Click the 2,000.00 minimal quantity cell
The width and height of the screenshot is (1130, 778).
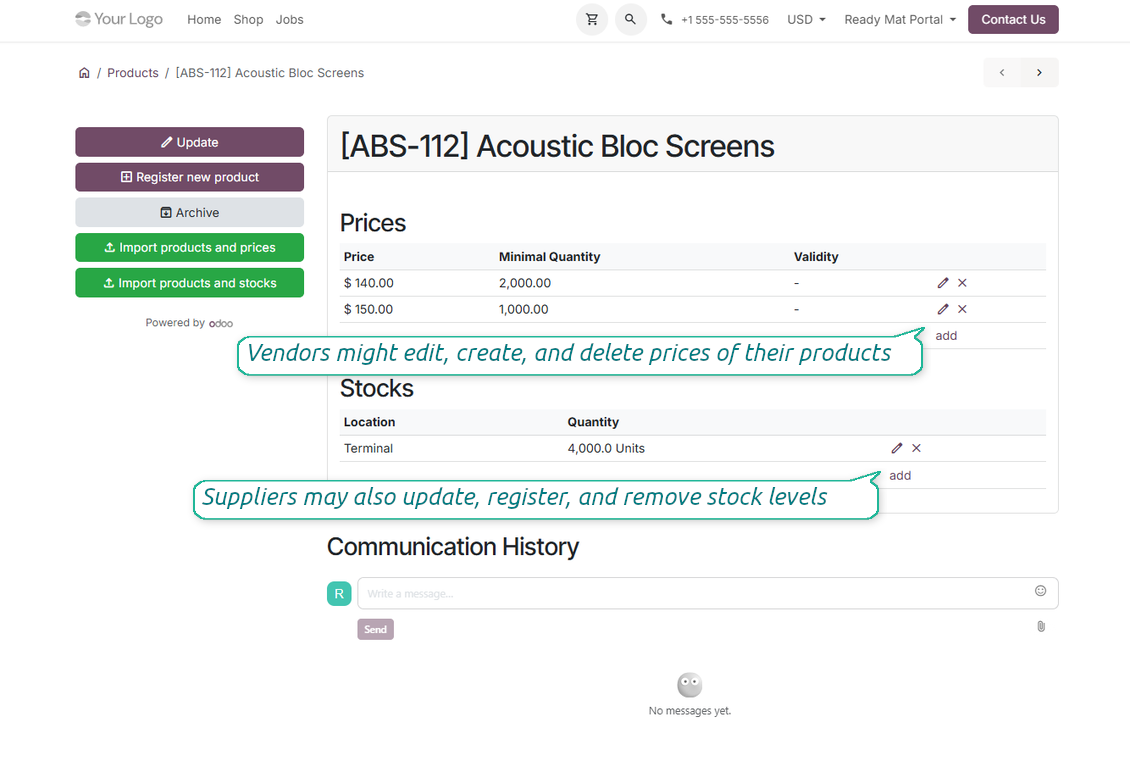tap(525, 283)
